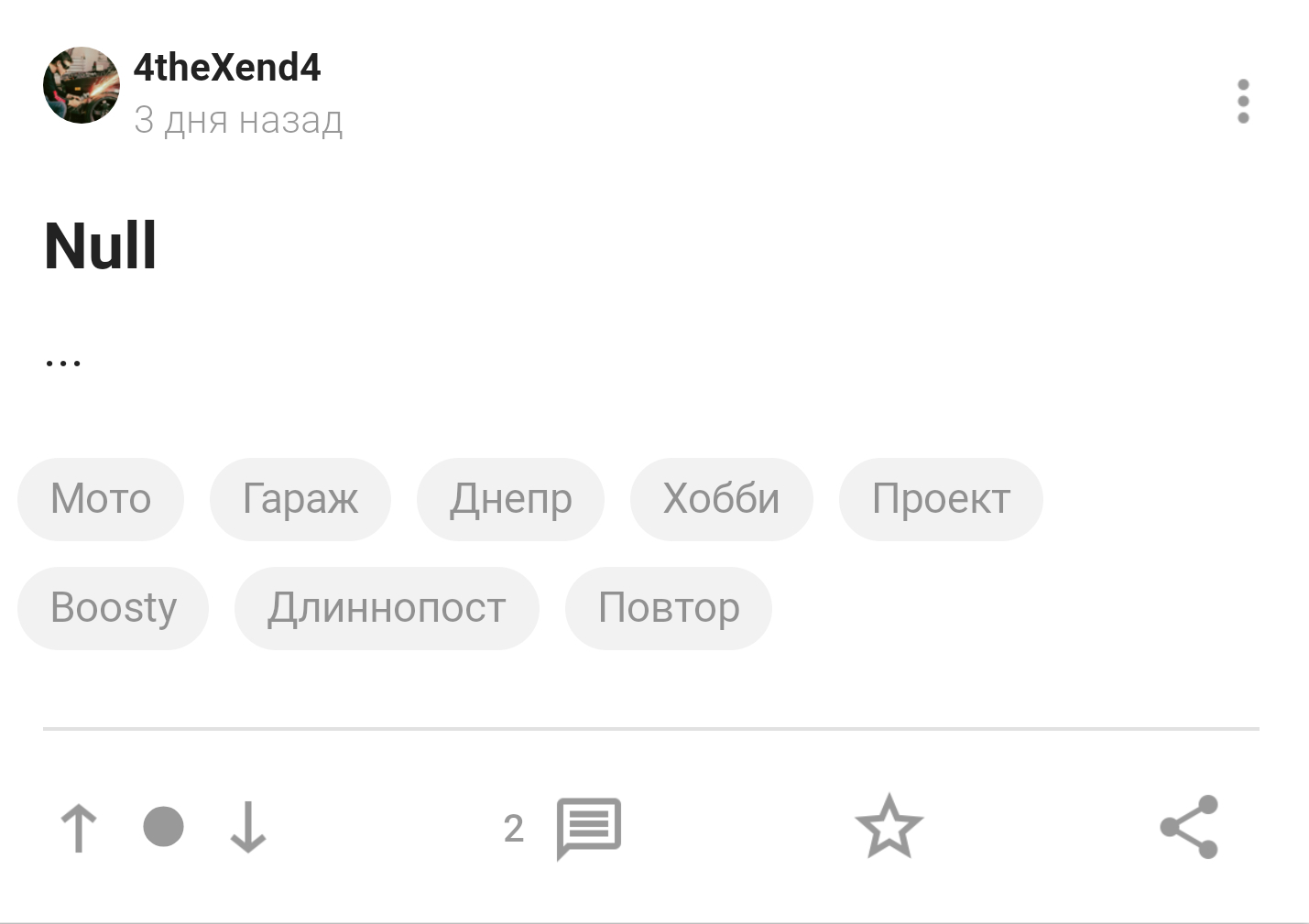Open the three-dot post options menu
This screenshot has height=924, width=1309.
click(1243, 101)
